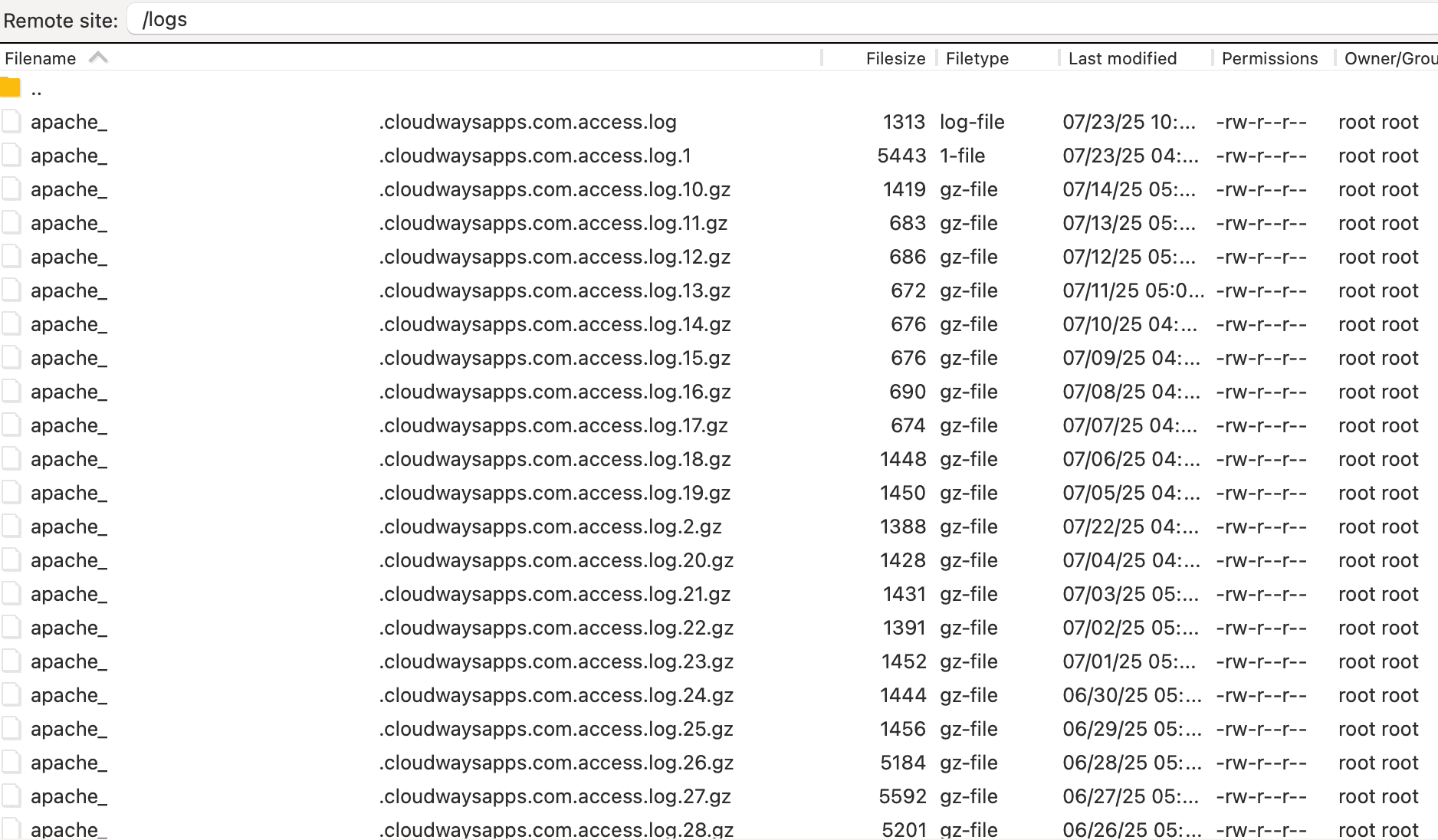This screenshot has width=1438, height=840.
Task: Select file .cloudwaysapps.com.access.log.26.gz
Action: tap(556, 763)
